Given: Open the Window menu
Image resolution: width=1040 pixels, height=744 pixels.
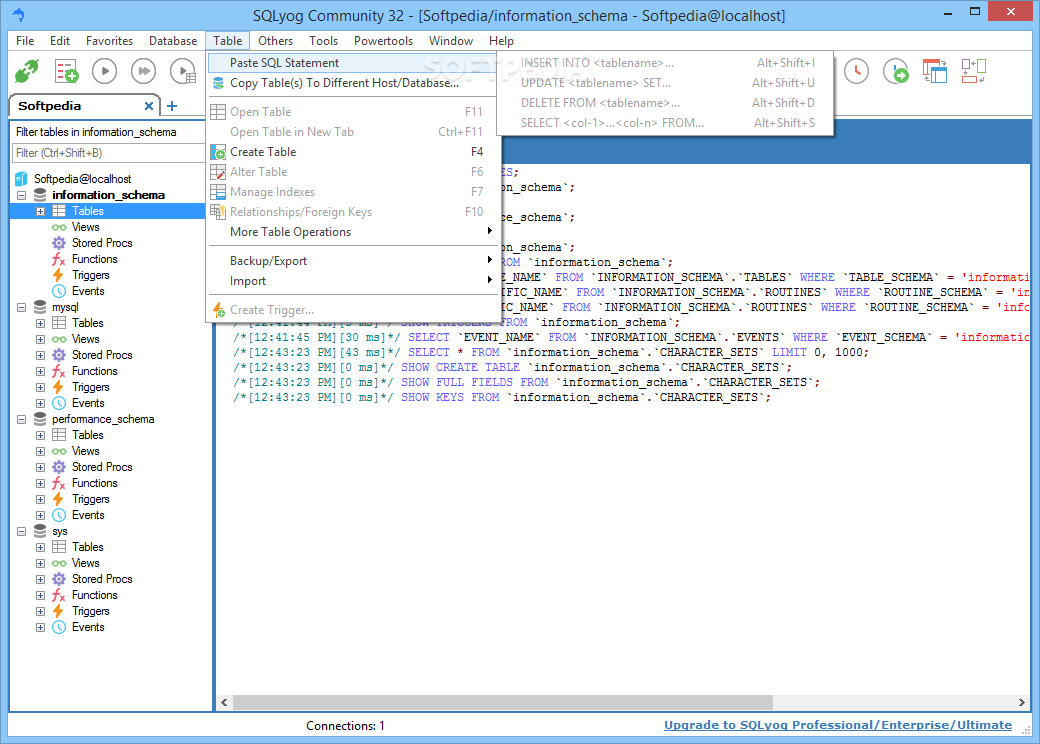Looking at the screenshot, I should coord(451,40).
